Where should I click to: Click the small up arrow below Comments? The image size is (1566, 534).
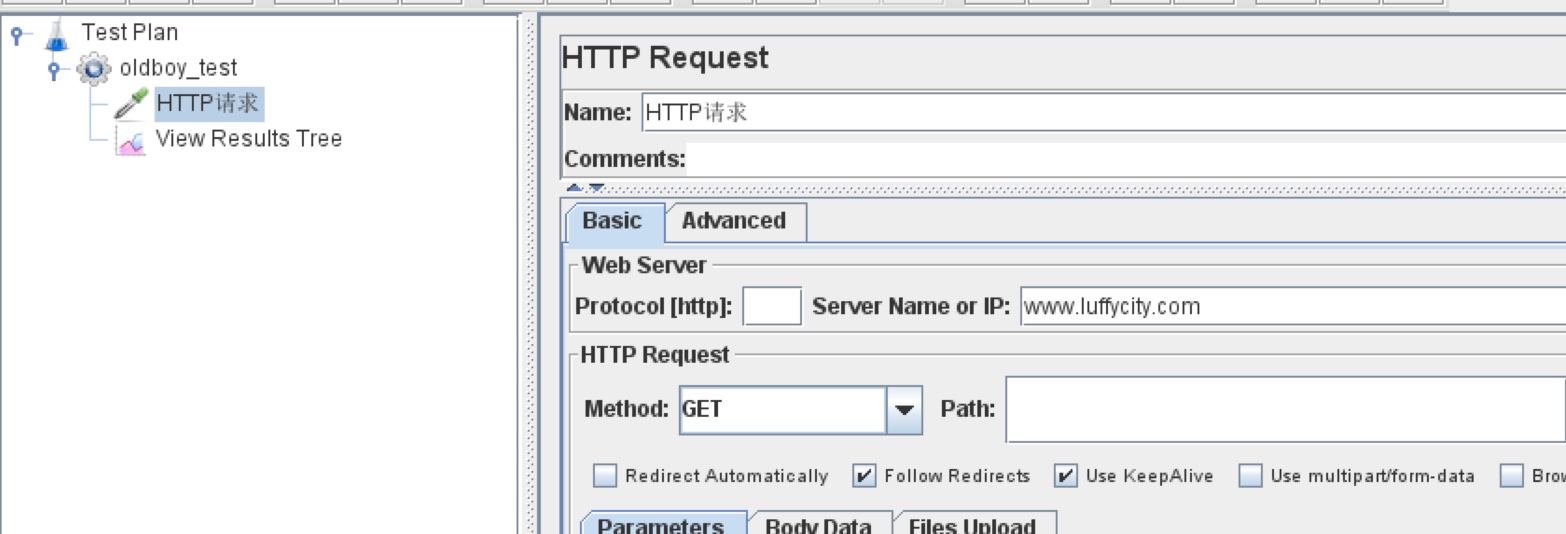pos(574,187)
